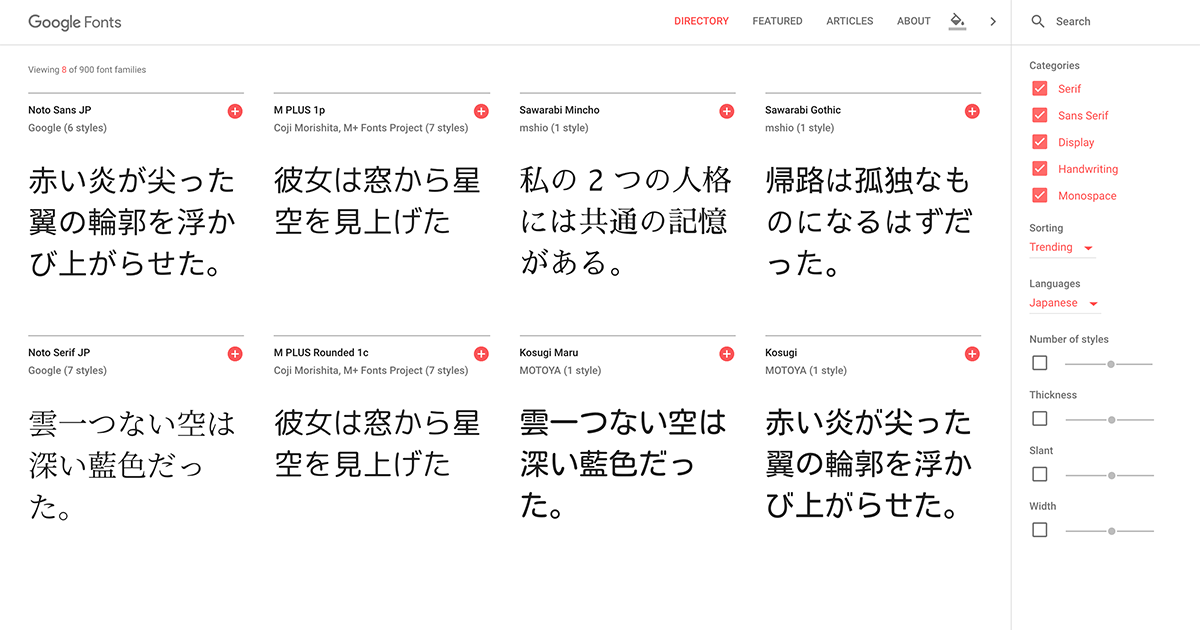Click the Sawarabi Mincho sample text
Screen dimensions: 1200x630
[x=625, y=222]
